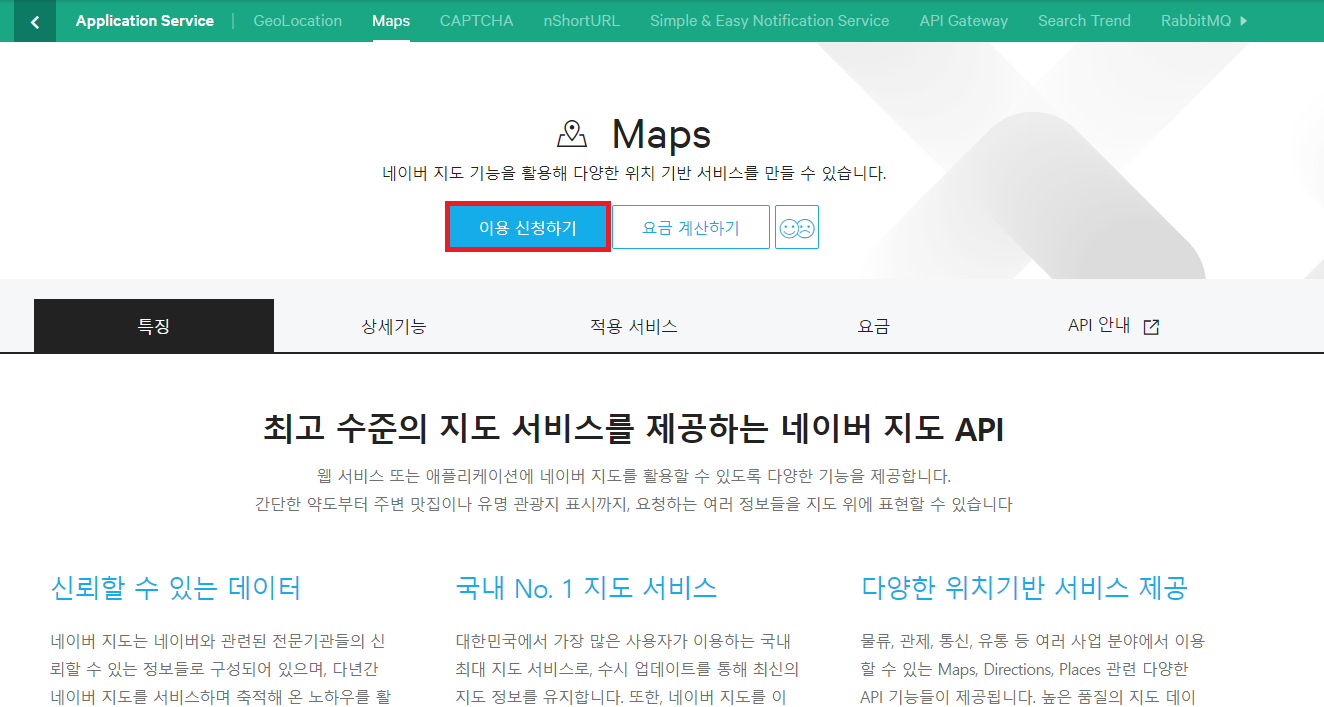This screenshot has height=707, width=1324.
Task: Click the map pin icon beside Maps title
Action: (572, 134)
